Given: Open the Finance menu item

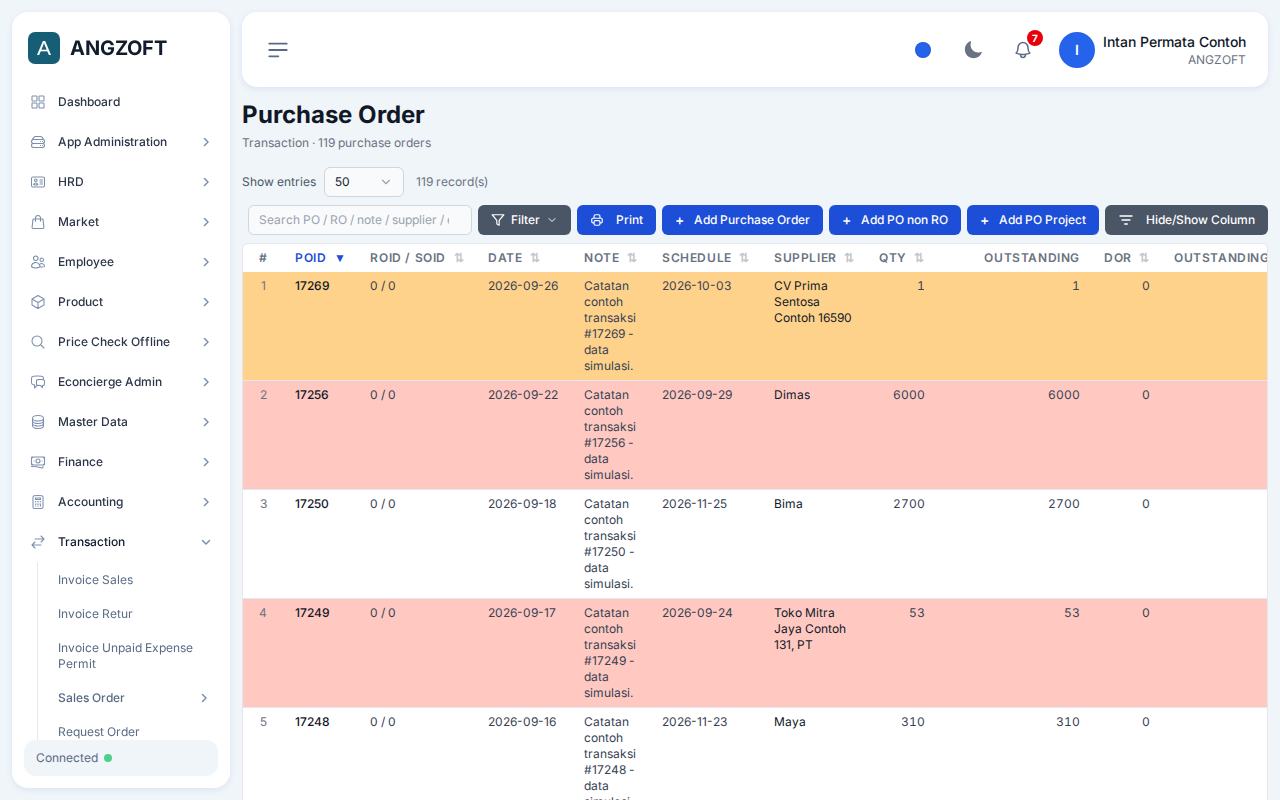Looking at the screenshot, I should pyautogui.click(x=121, y=462).
